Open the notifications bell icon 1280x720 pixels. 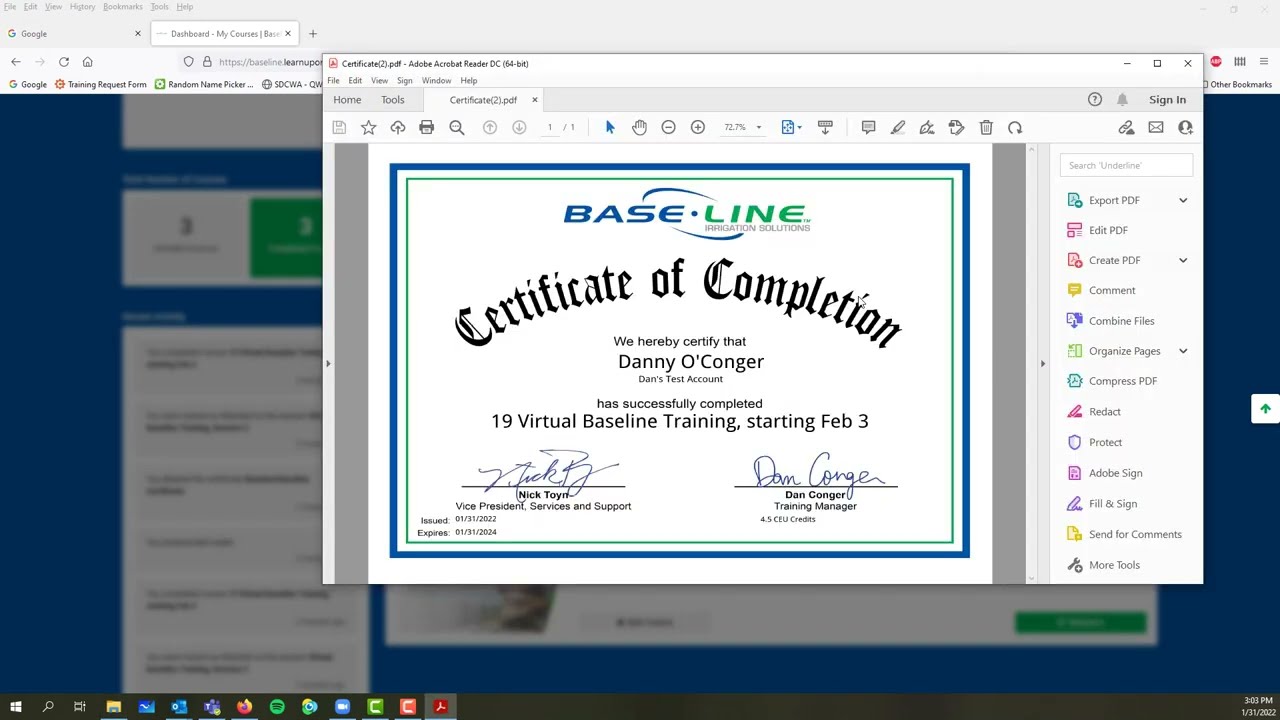[x=1122, y=100]
